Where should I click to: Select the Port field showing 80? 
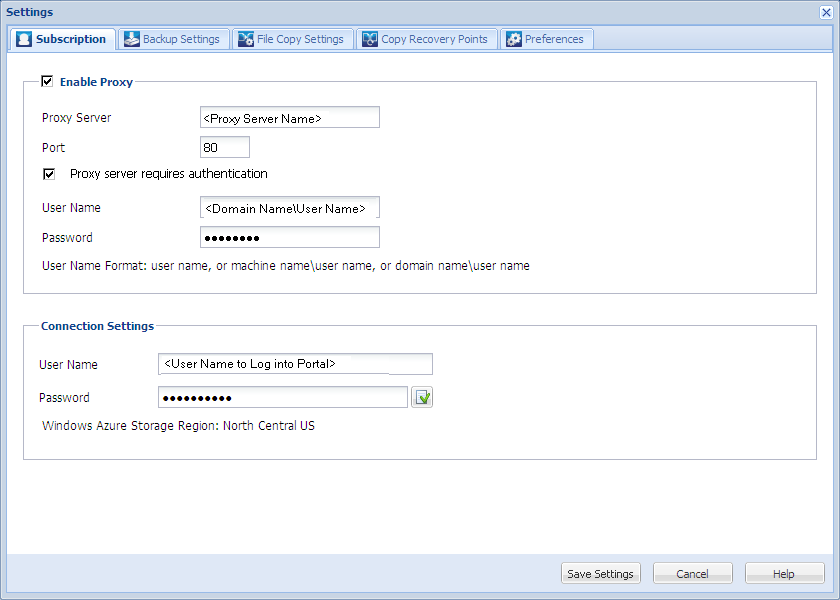coord(224,146)
